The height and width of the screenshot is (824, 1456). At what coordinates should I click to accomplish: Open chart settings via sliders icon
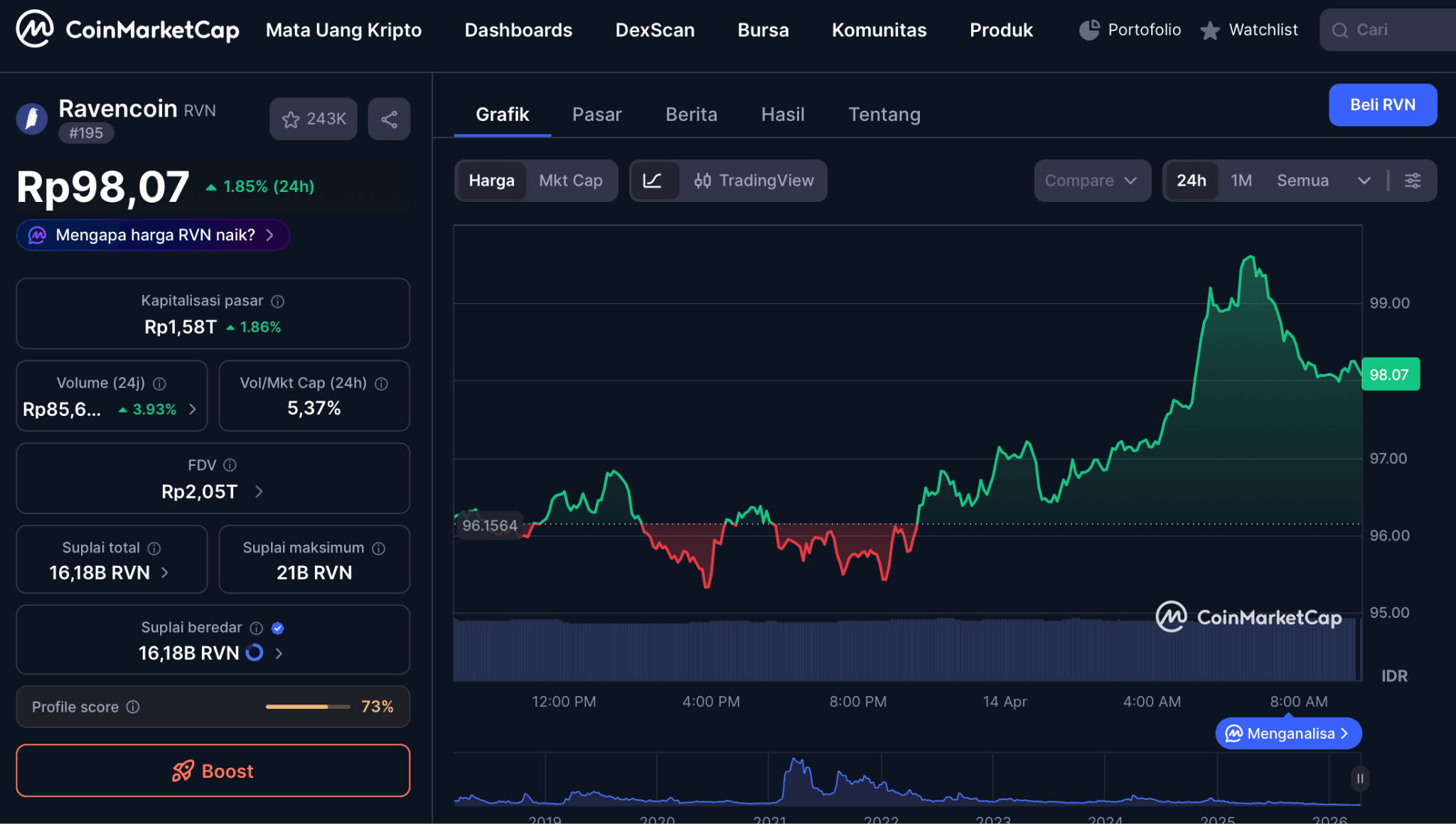click(x=1413, y=181)
